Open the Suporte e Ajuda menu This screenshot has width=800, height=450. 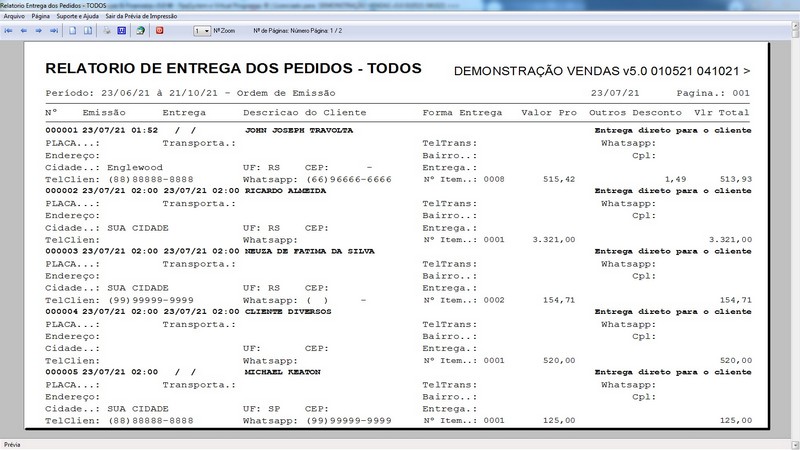coord(78,16)
